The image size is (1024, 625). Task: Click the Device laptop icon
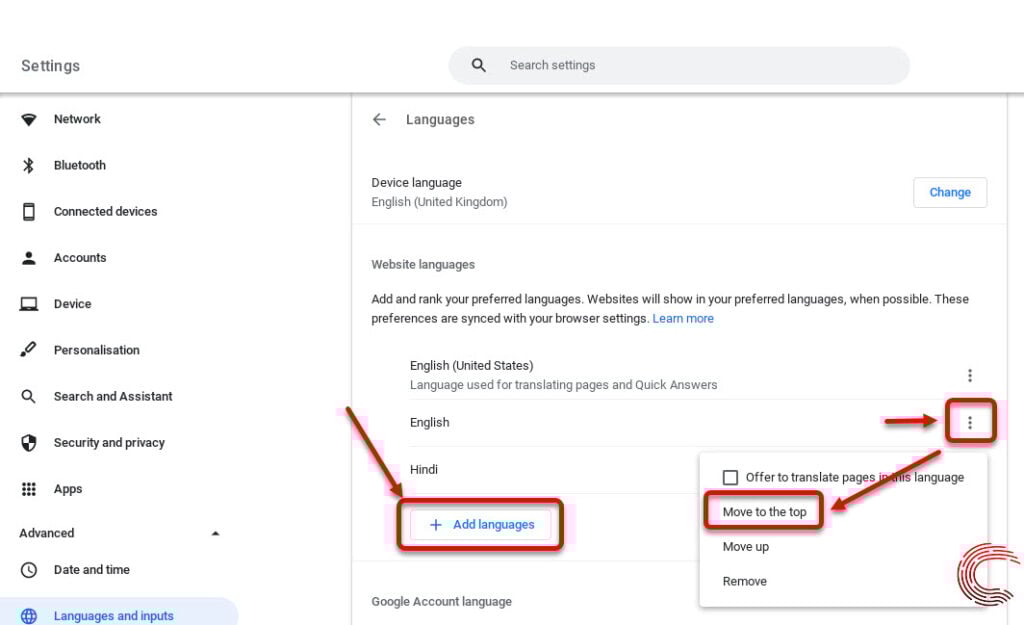click(x=29, y=304)
